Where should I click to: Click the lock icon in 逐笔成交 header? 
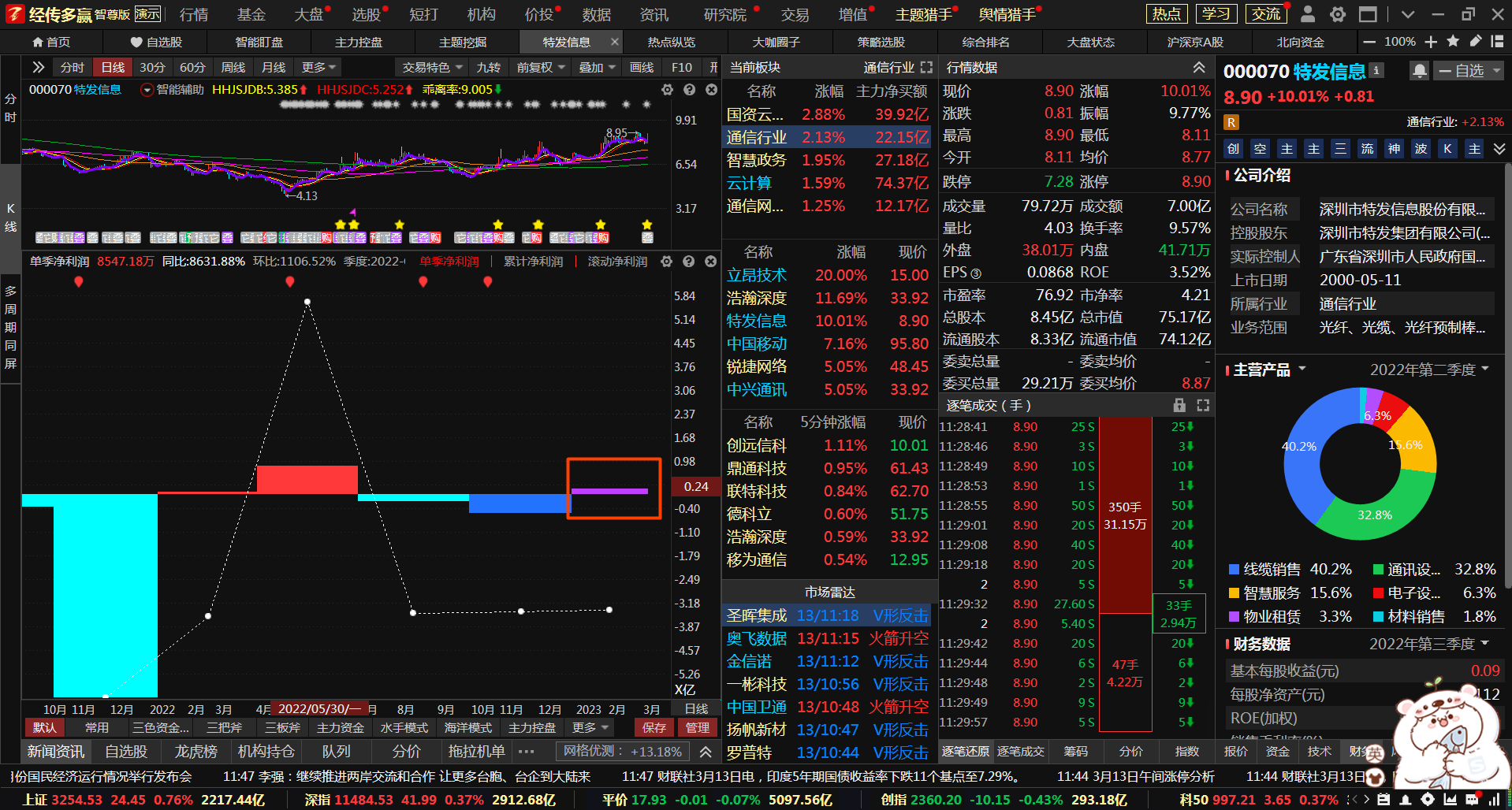point(1179,405)
